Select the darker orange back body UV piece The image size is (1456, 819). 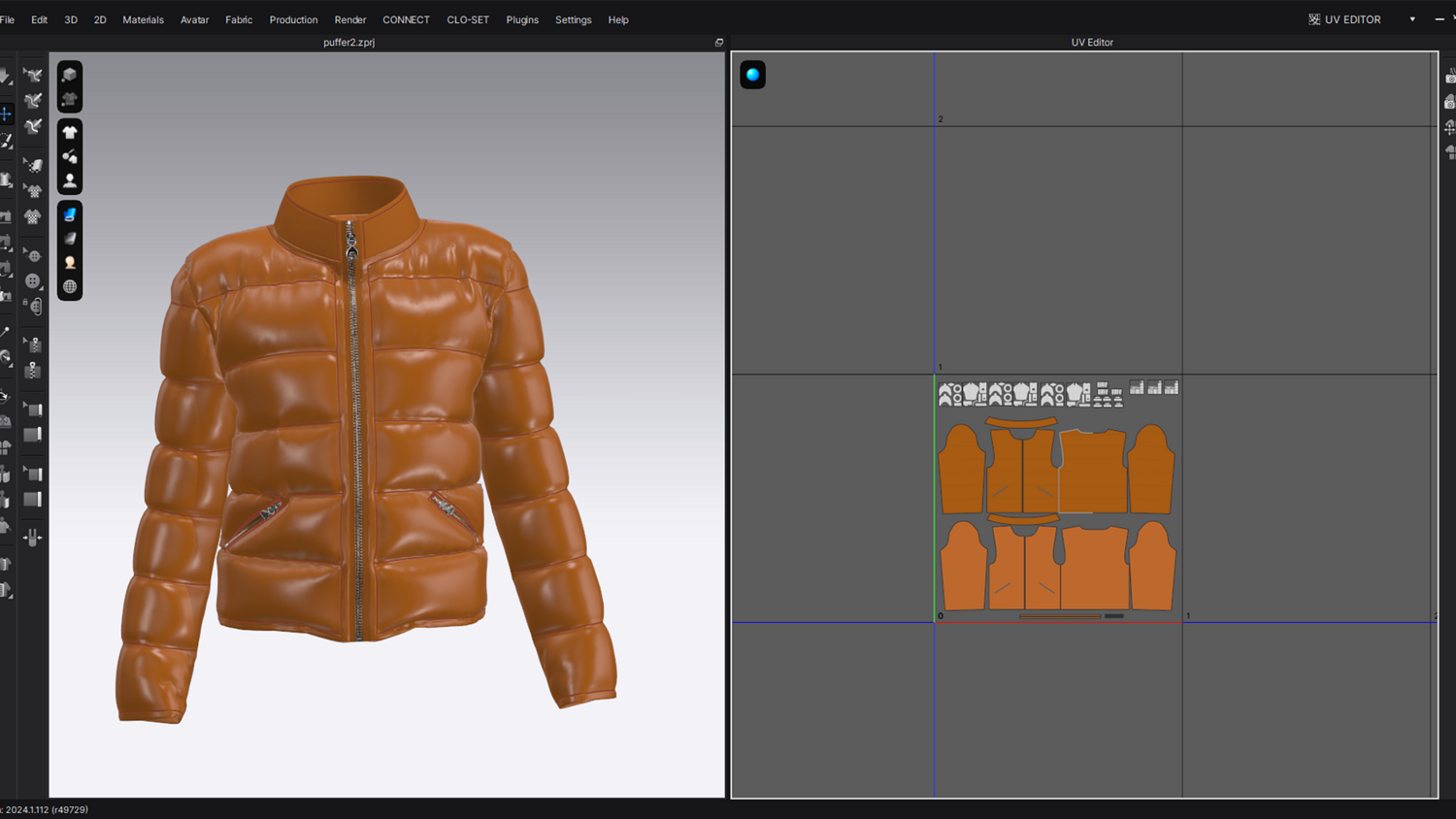1093,472
